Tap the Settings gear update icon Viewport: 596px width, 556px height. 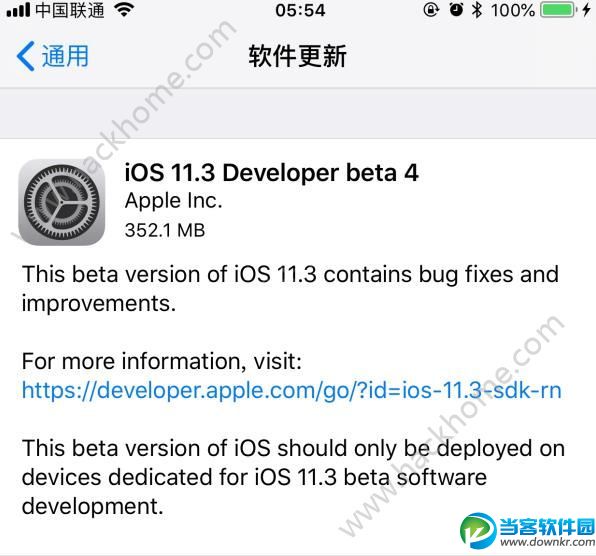point(62,202)
